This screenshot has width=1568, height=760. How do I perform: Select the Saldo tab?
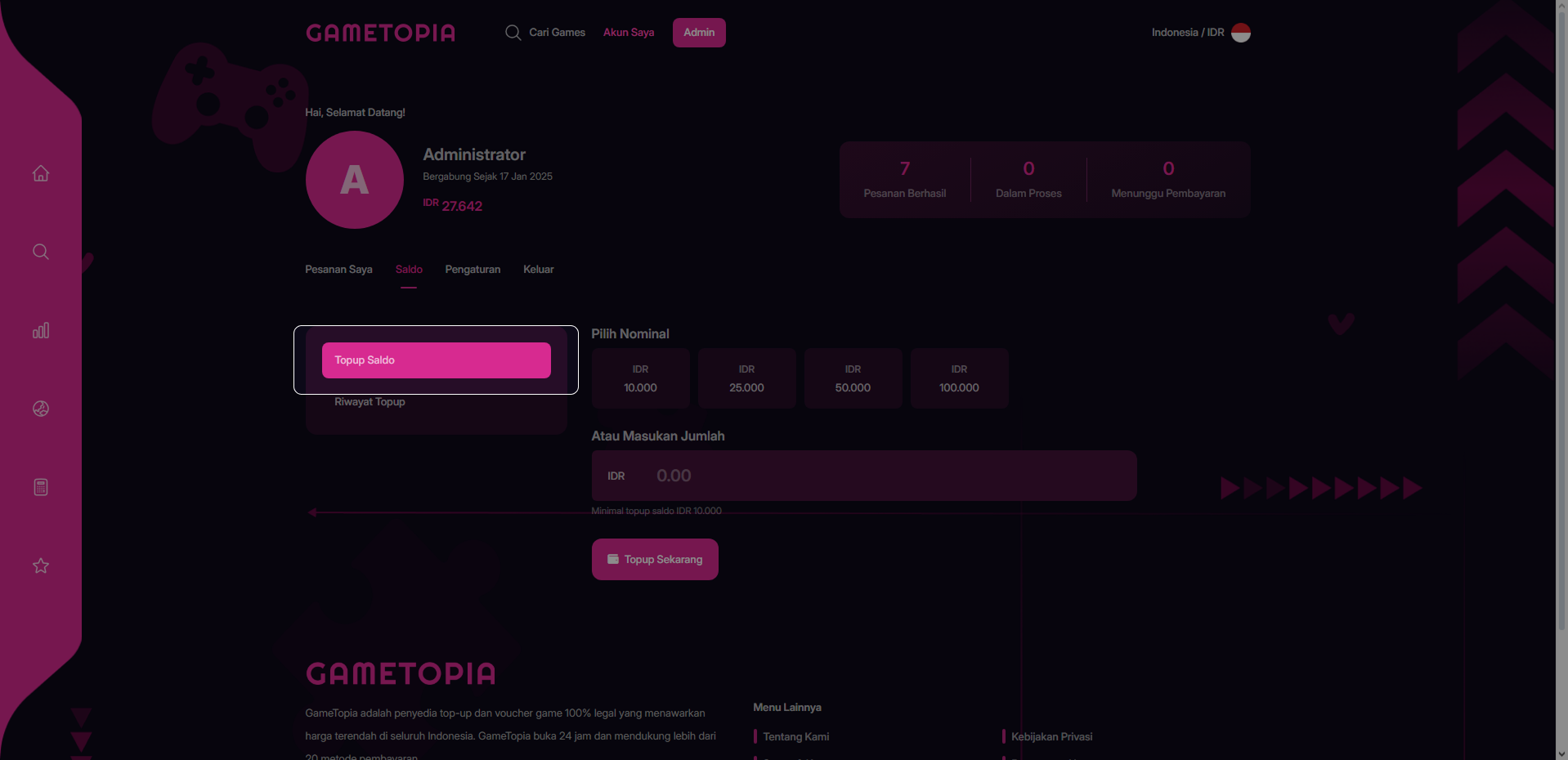click(409, 270)
